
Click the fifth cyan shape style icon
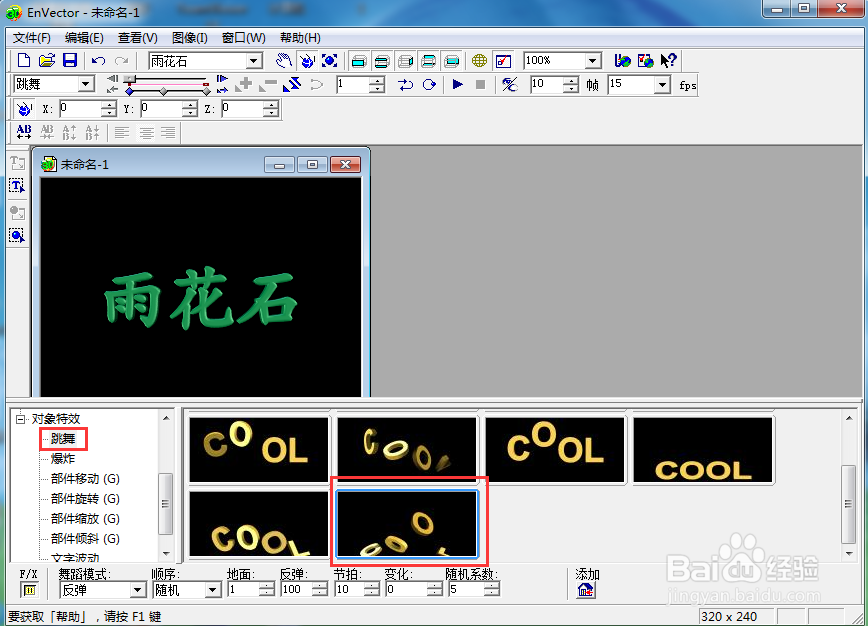(x=452, y=61)
